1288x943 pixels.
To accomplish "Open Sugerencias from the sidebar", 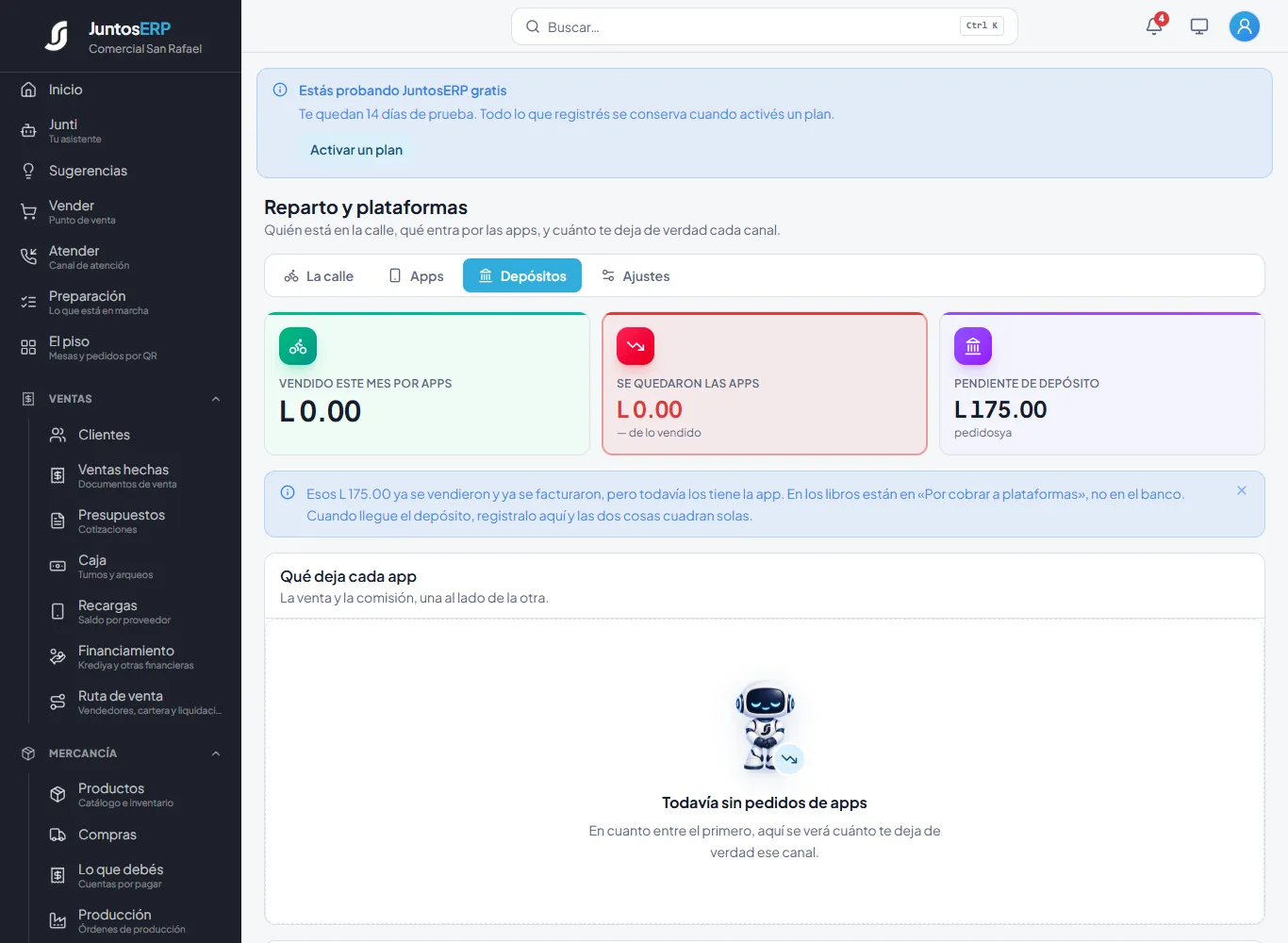I will (121, 171).
